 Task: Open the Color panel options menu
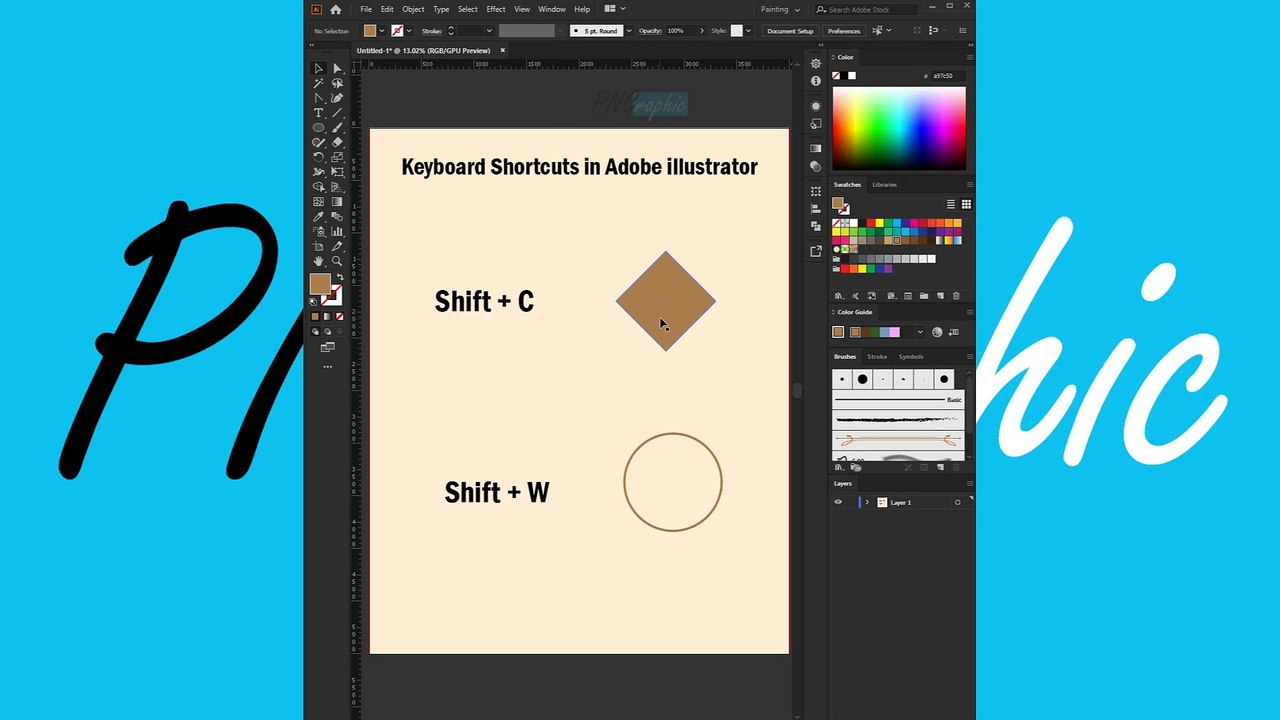(969, 57)
